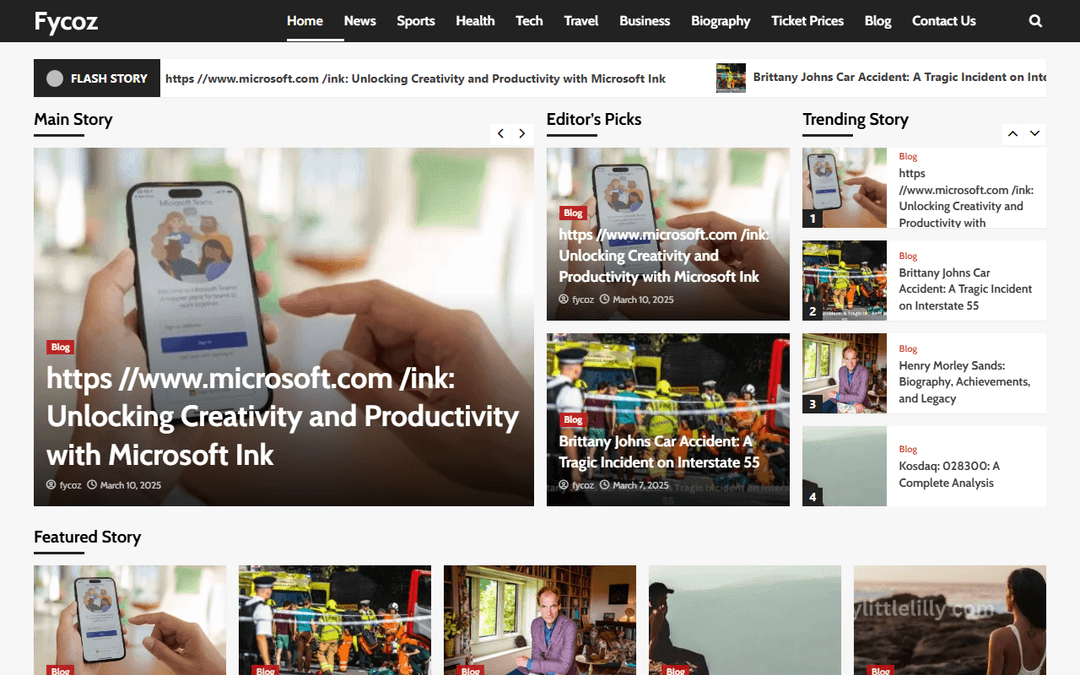
Task: Click Main Story section heading
Action: (x=73, y=119)
